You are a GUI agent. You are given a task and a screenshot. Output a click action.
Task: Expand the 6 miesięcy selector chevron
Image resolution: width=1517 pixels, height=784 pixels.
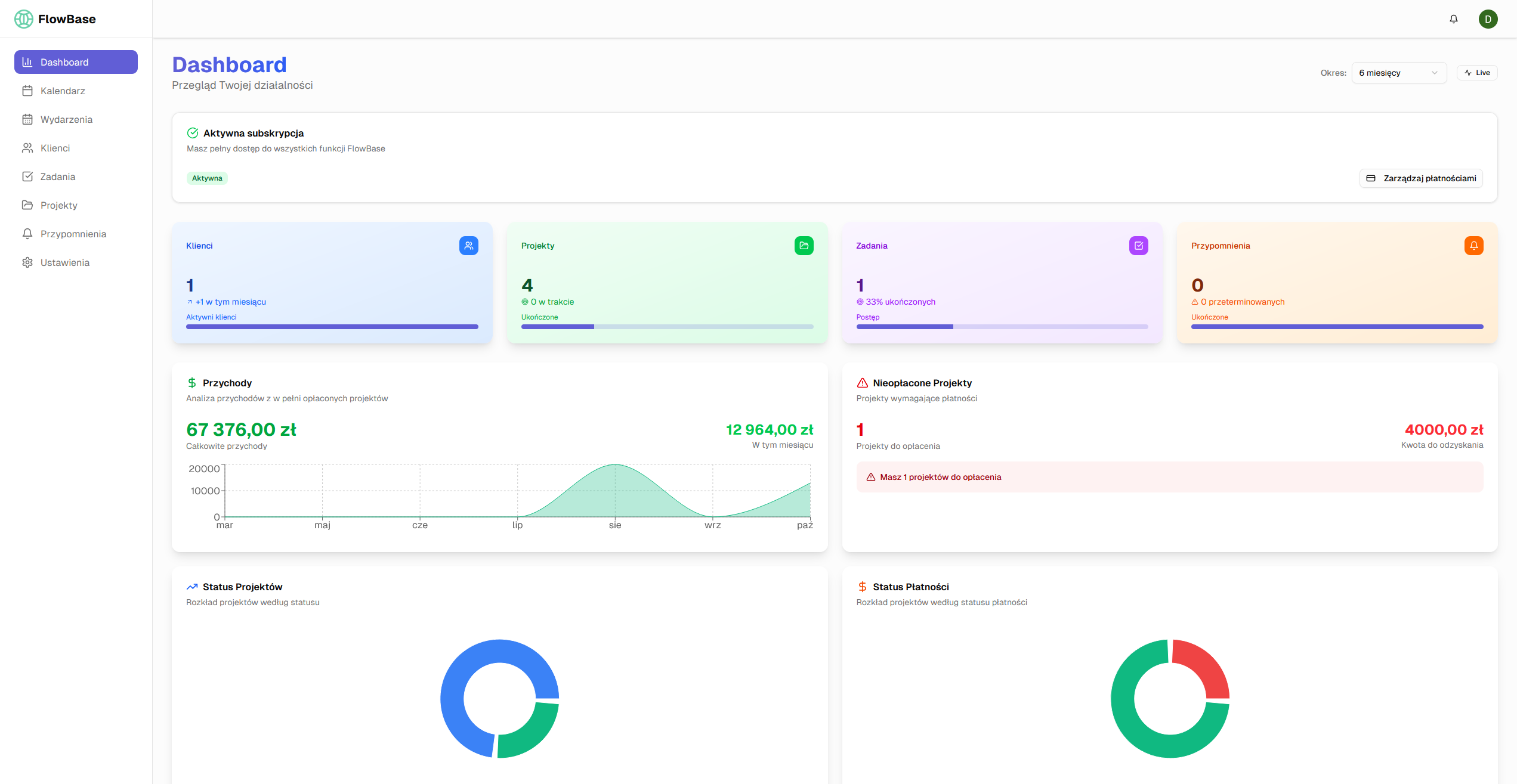[x=1435, y=72]
